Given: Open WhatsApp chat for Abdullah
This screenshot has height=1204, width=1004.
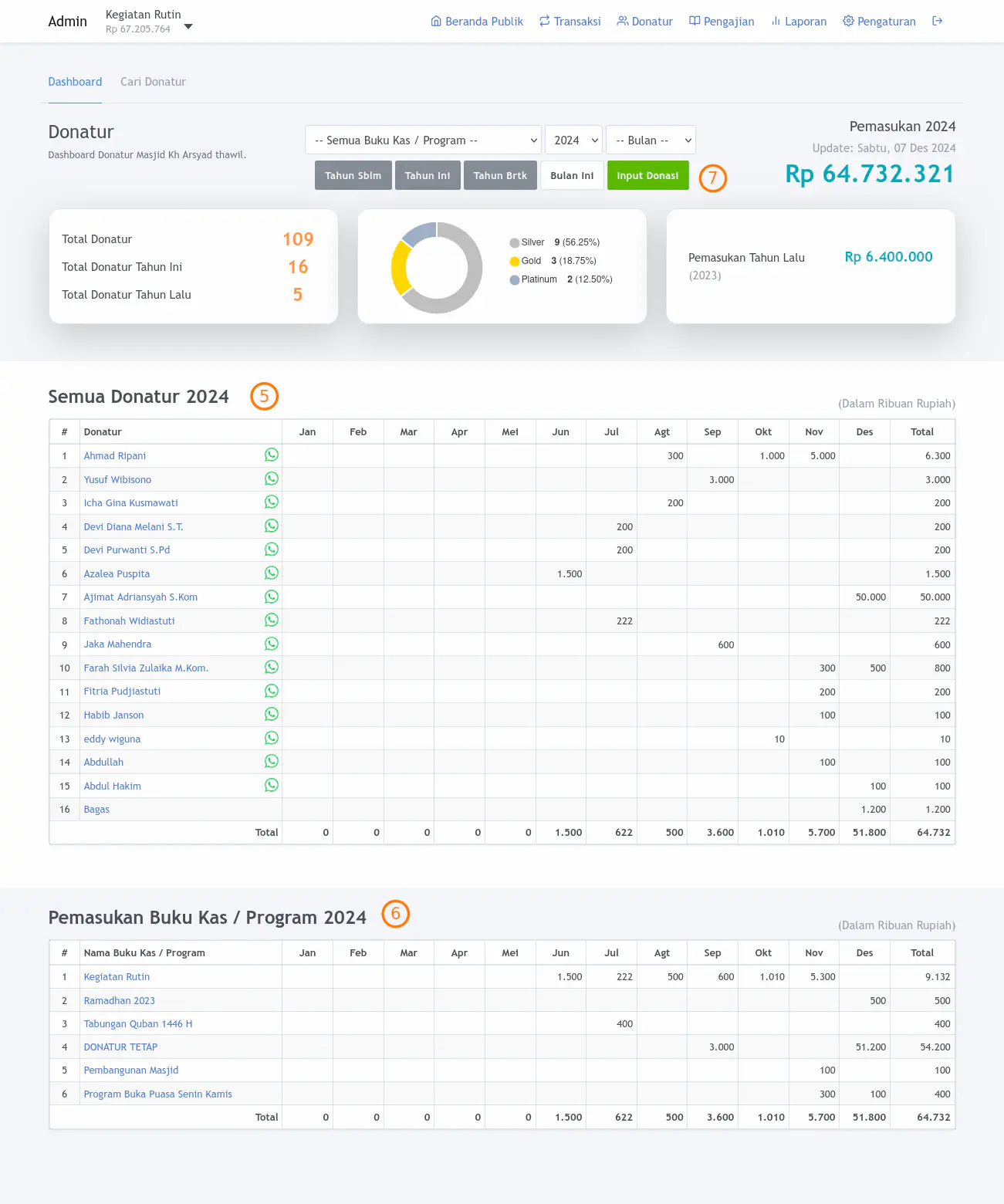Looking at the screenshot, I should coord(272,761).
